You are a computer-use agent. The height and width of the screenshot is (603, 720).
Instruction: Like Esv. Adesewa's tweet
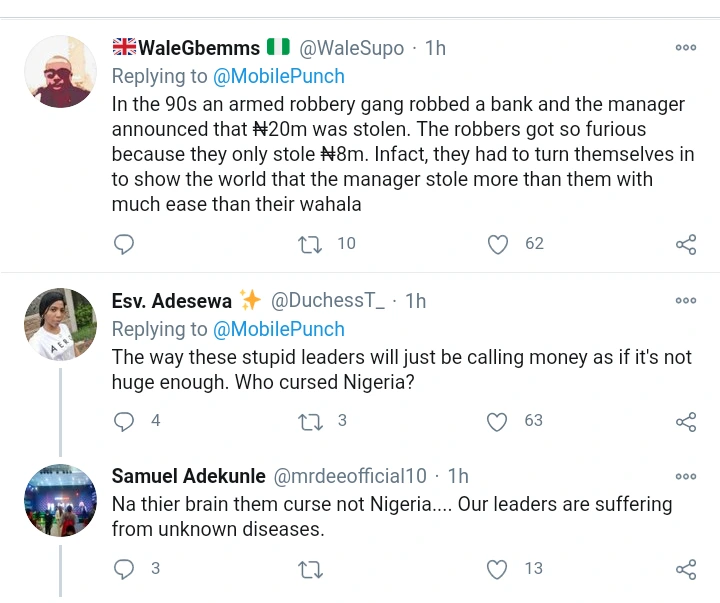[497, 421]
